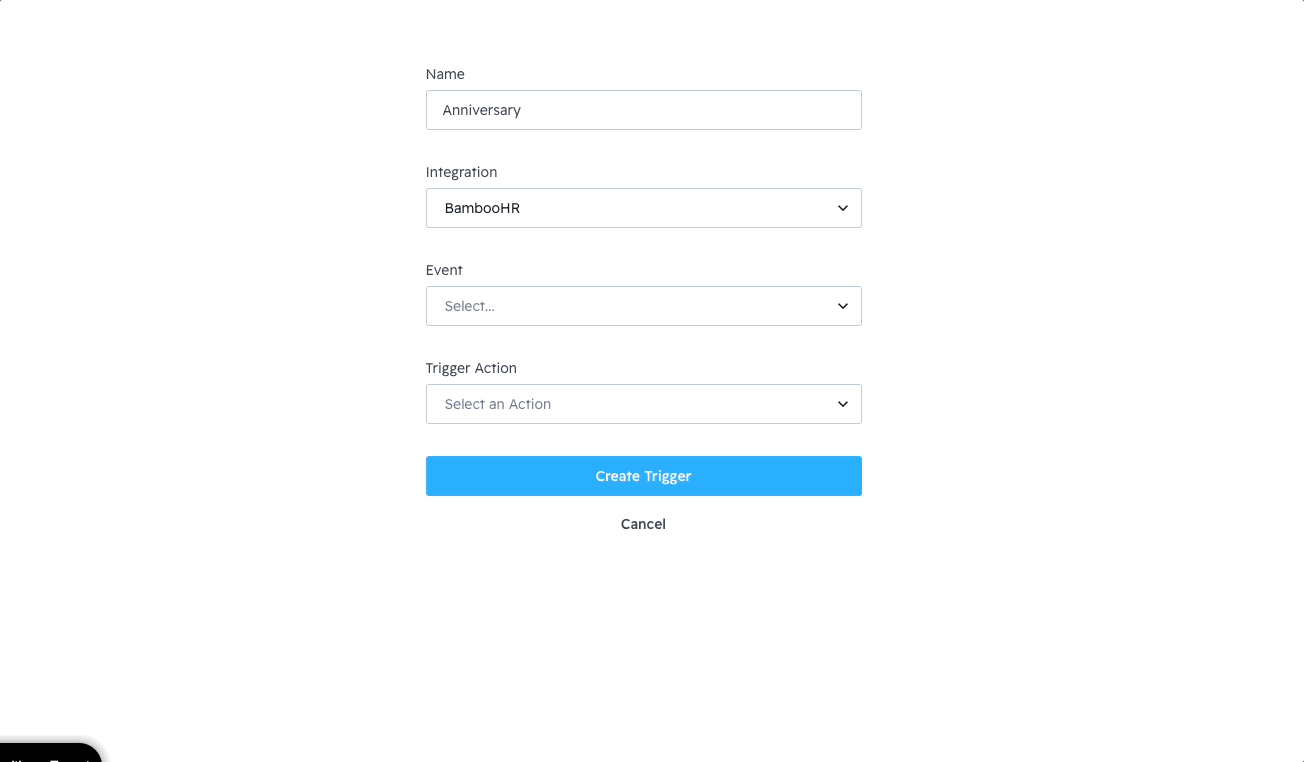This screenshot has height=762, width=1304.
Task: Focus the Name input field
Action: point(643,110)
